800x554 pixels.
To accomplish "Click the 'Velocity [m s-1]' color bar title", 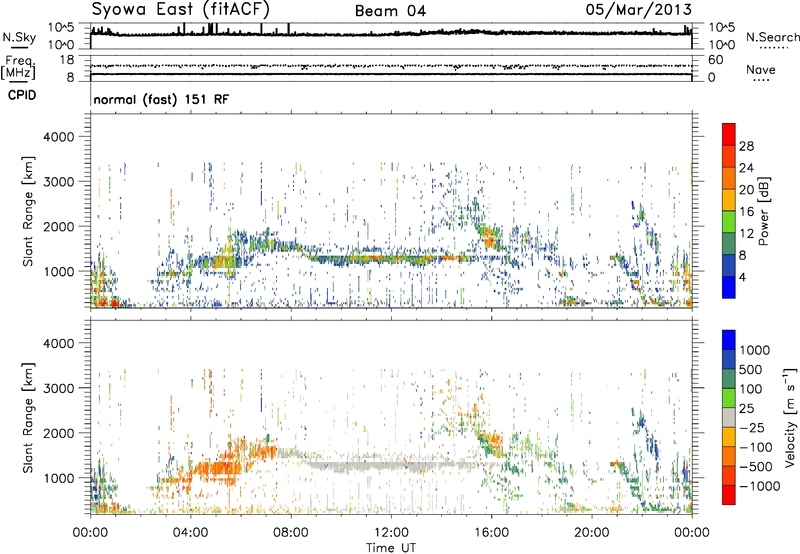I will click(x=790, y=417).
